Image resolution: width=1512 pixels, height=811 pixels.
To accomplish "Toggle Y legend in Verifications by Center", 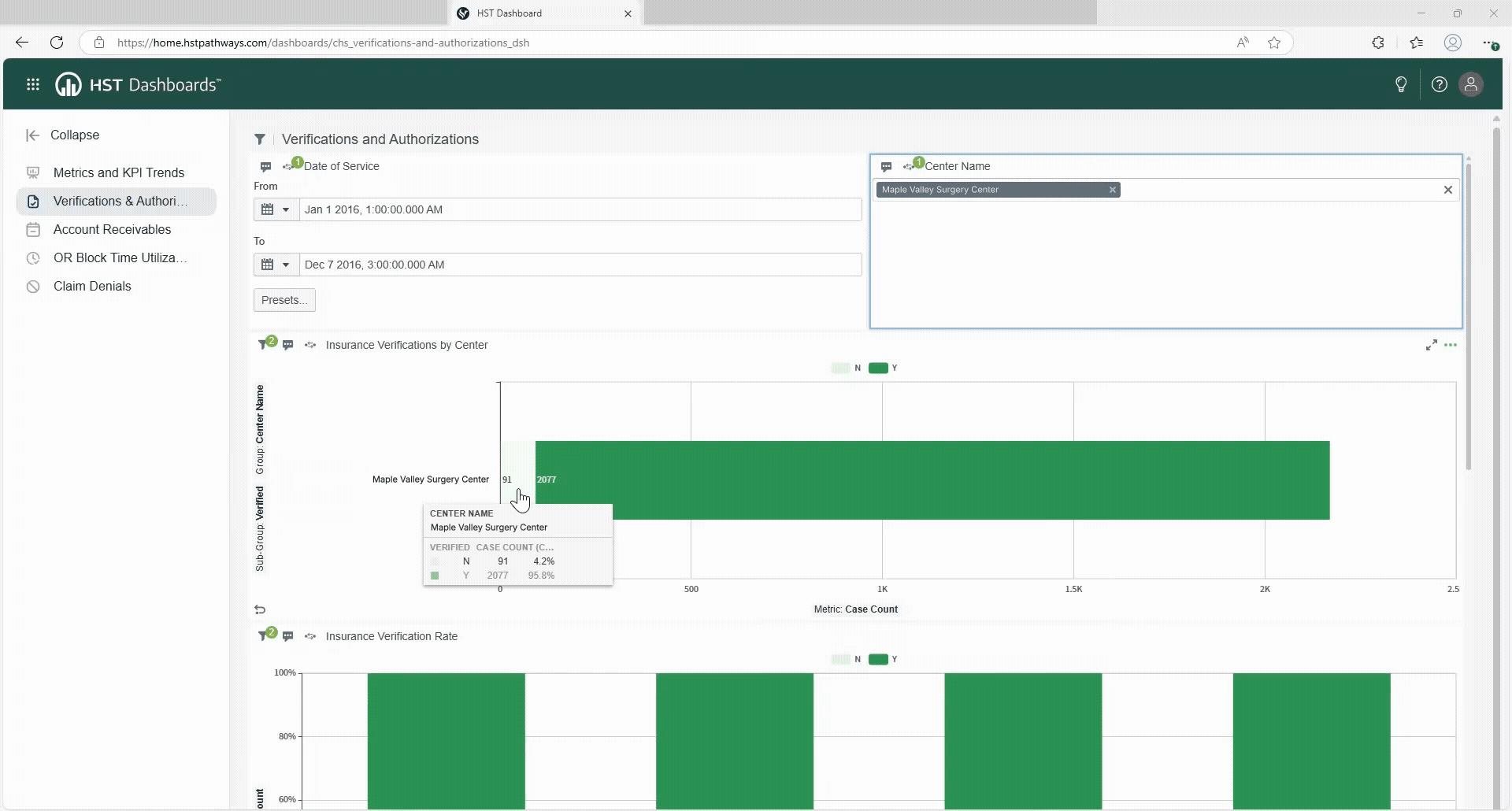I will click(883, 368).
